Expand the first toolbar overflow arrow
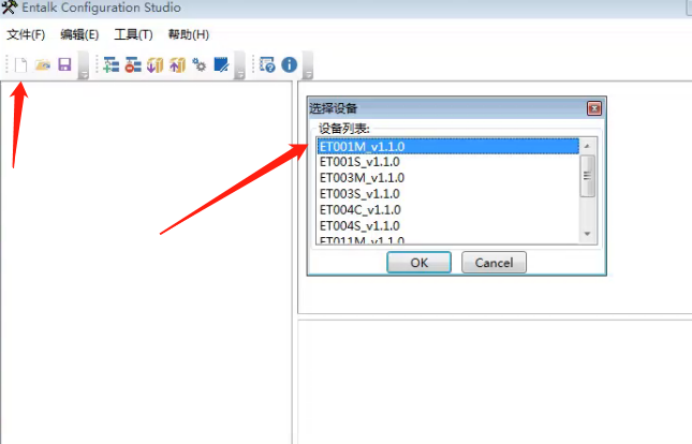The width and height of the screenshot is (692, 444). click(x=83, y=66)
